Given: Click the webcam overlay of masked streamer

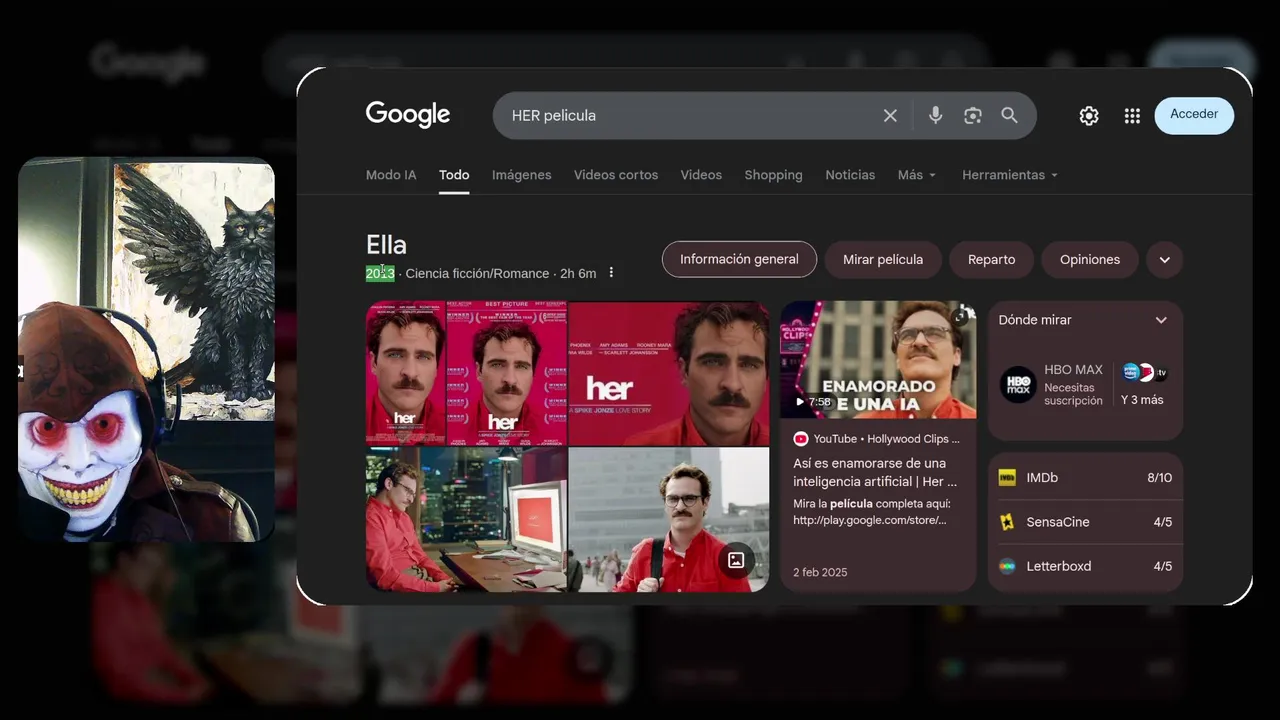Looking at the screenshot, I should pyautogui.click(x=146, y=350).
